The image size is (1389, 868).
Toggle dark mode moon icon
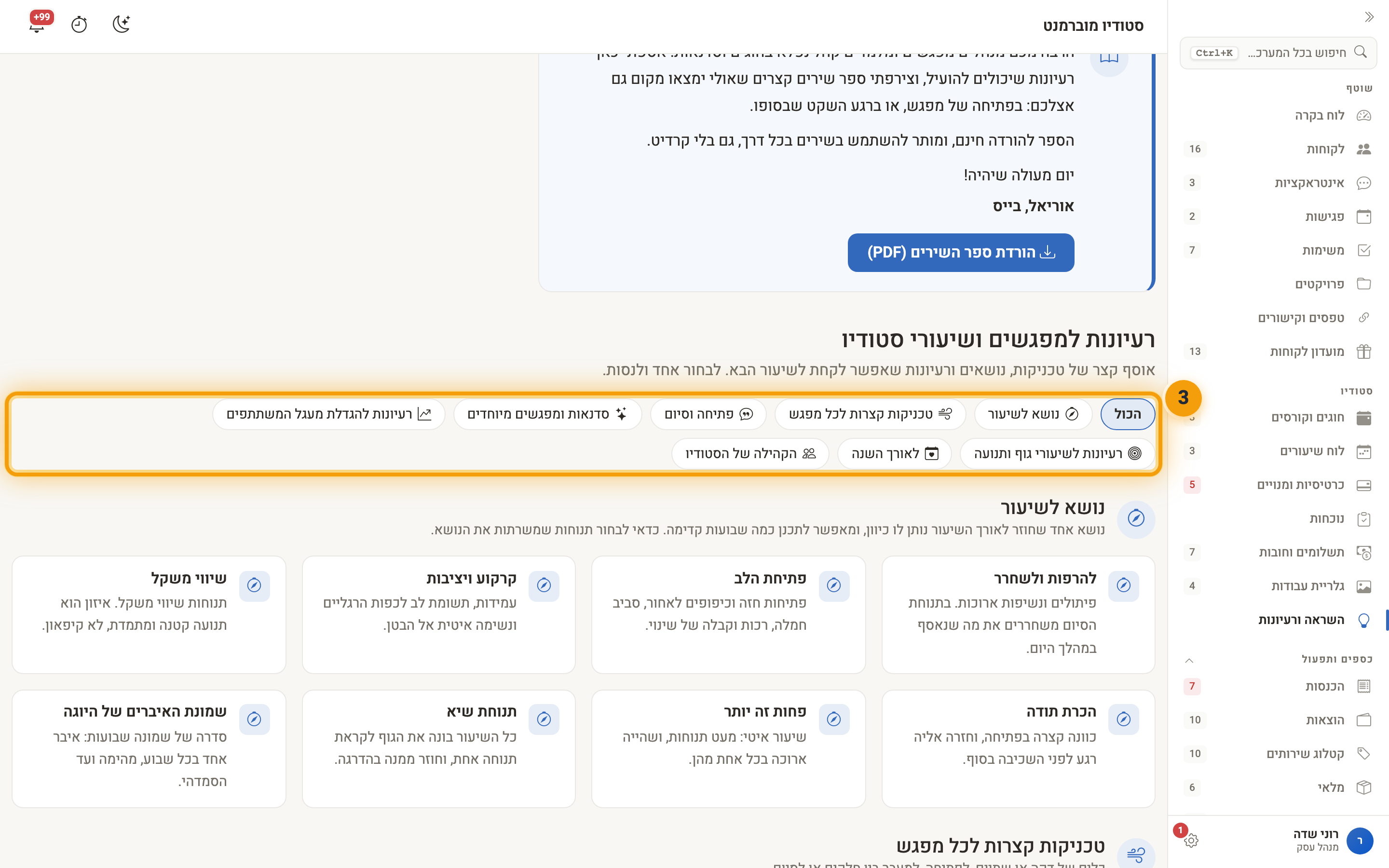121,25
